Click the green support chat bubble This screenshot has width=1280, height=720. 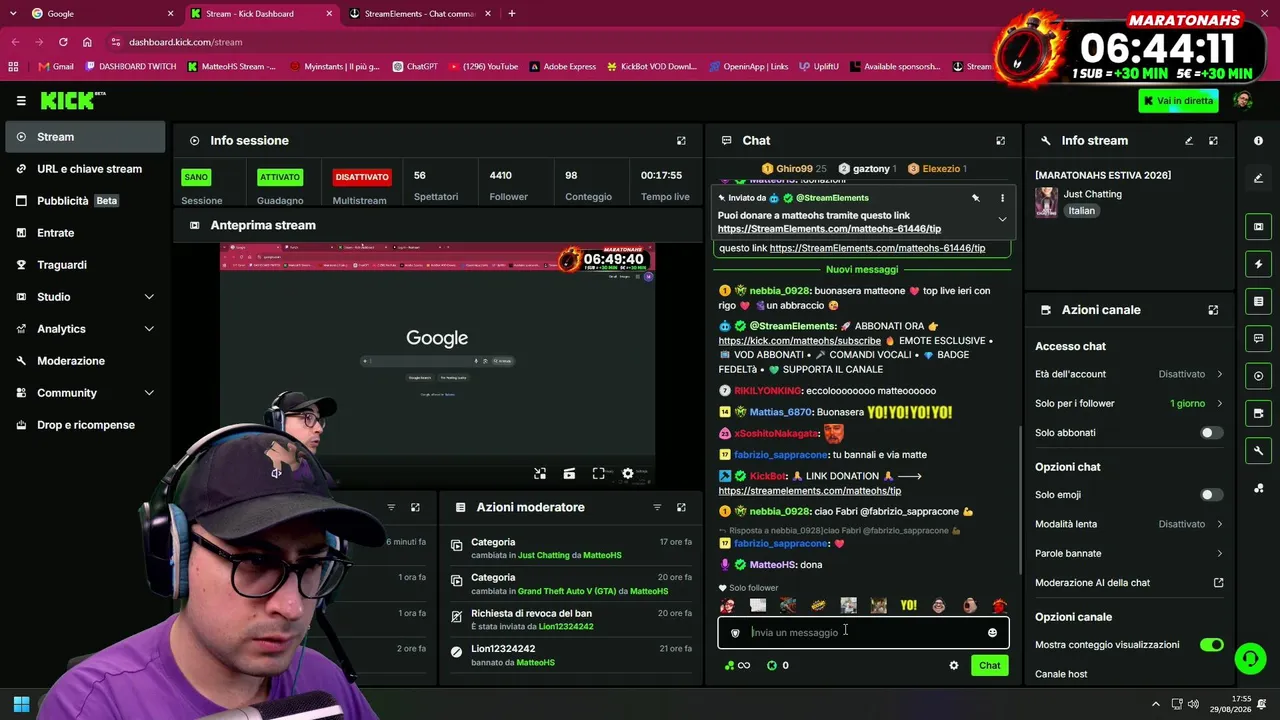point(1250,658)
